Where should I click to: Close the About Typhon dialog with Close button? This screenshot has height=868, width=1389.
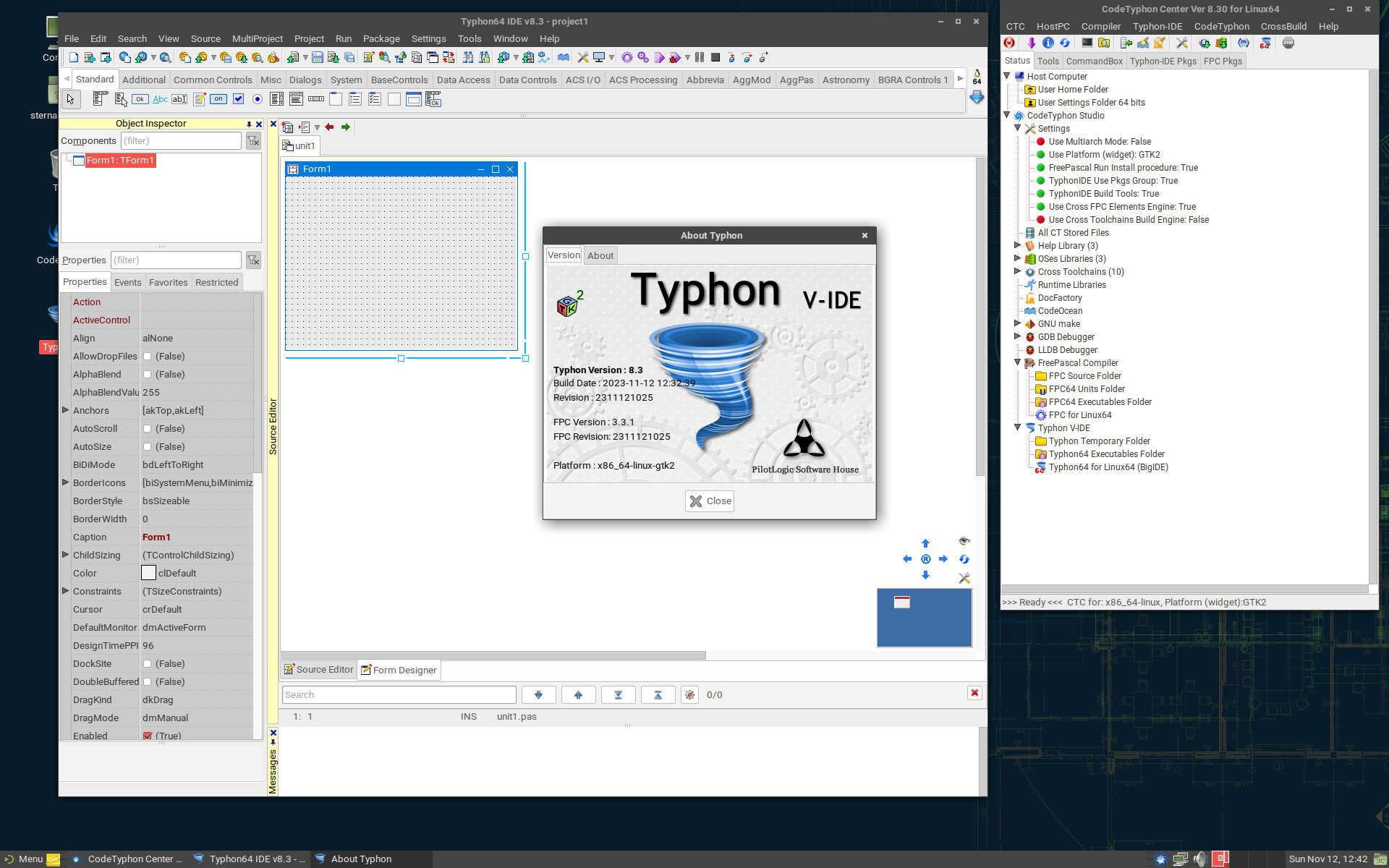[x=710, y=501]
